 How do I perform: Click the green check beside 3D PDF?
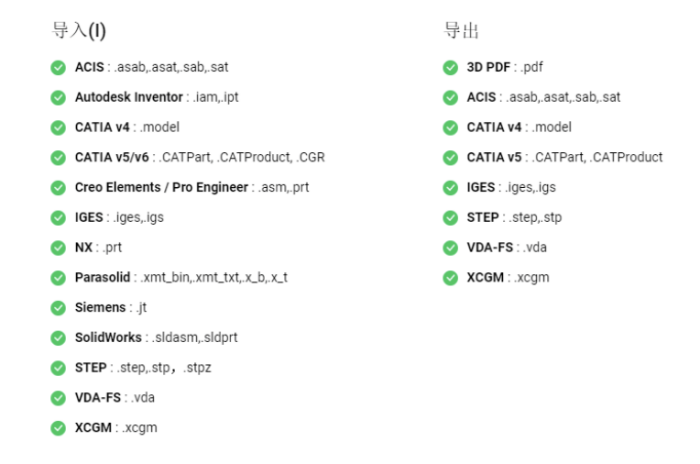(x=450, y=67)
